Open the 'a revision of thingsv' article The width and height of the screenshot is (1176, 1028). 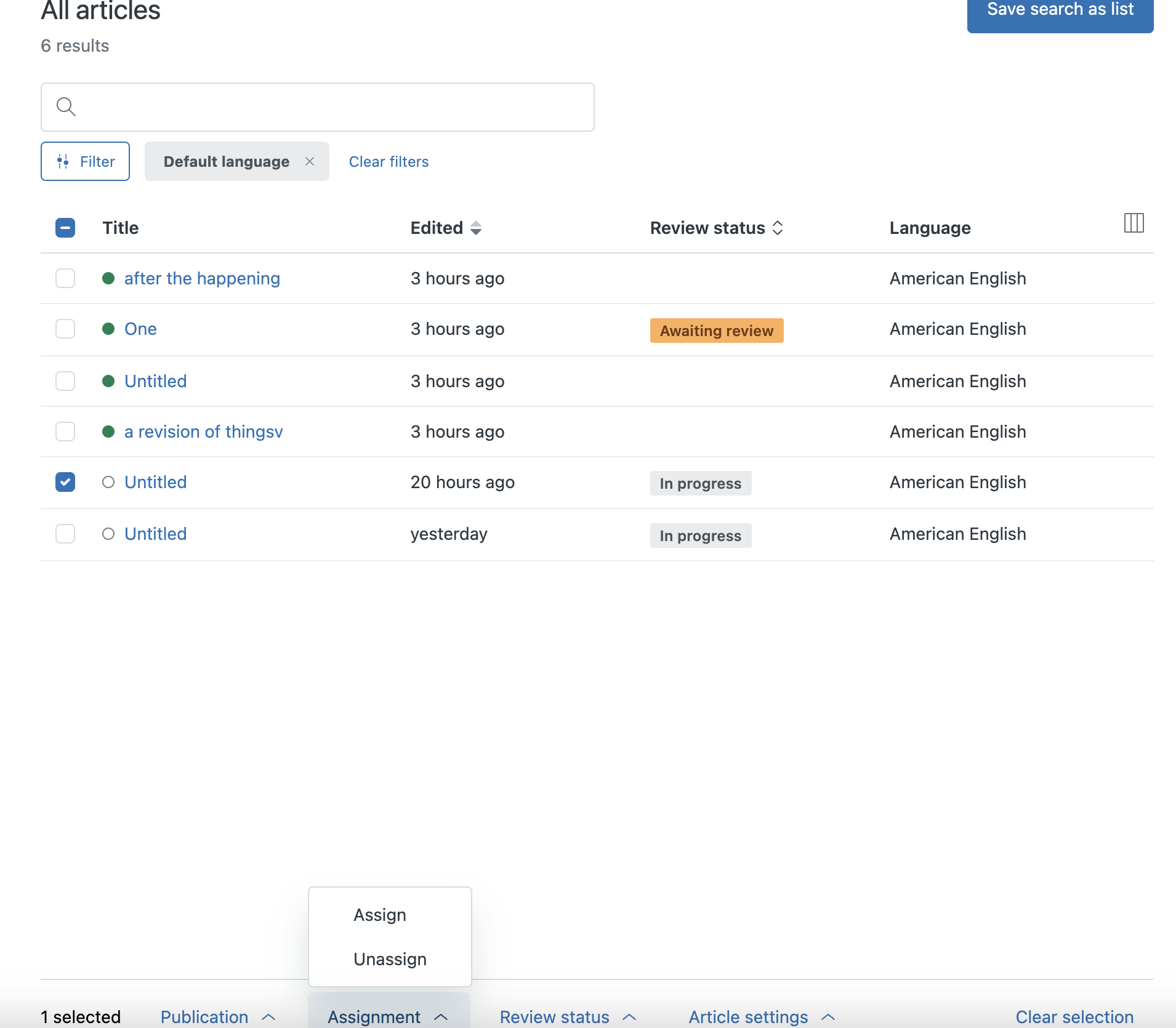203,432
